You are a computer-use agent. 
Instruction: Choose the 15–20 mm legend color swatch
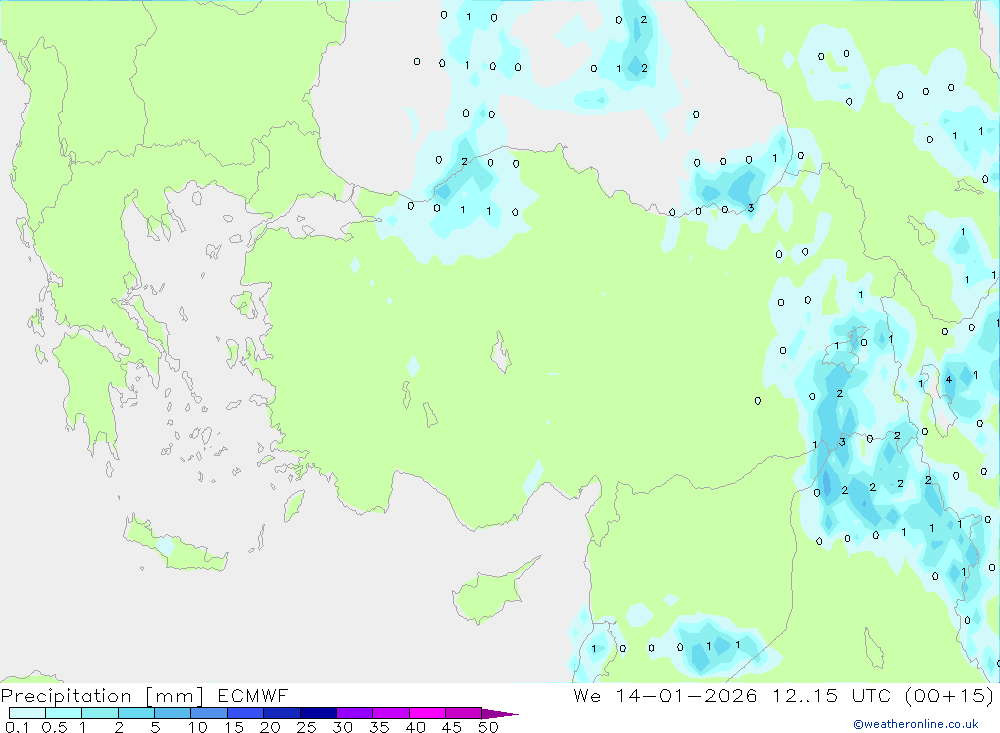click(x=246, y=713)
